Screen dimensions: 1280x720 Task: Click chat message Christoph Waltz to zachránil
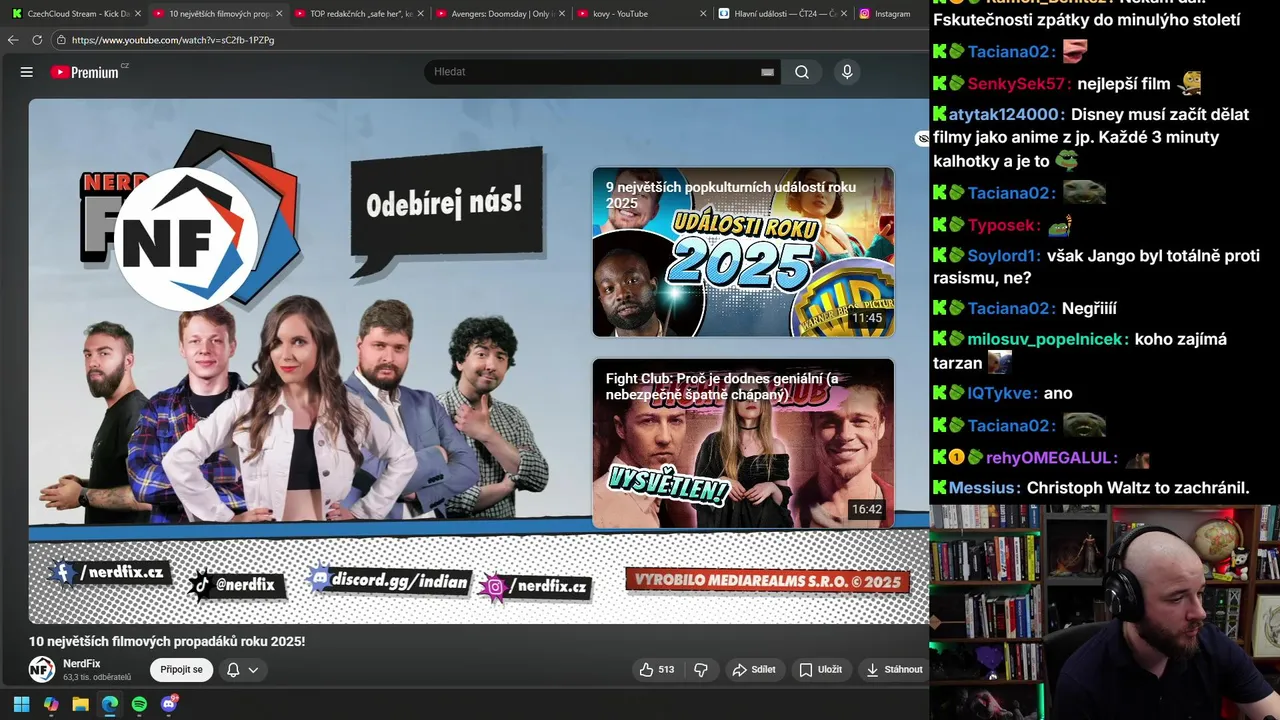click(x=1138, y=489)
